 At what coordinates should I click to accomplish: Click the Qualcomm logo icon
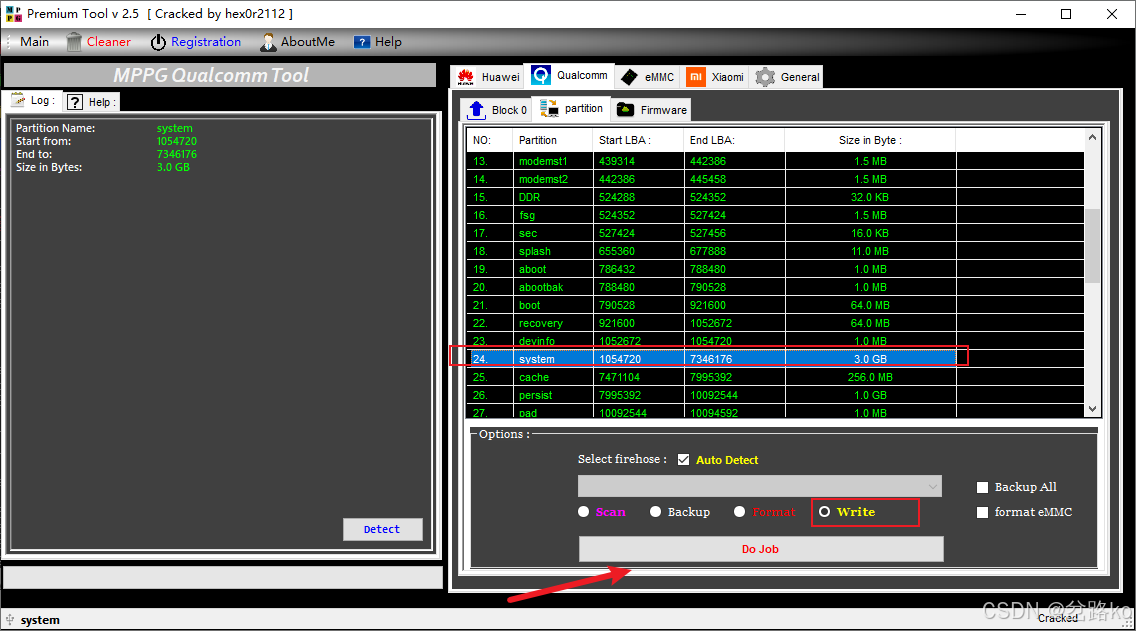coord(540,75)
